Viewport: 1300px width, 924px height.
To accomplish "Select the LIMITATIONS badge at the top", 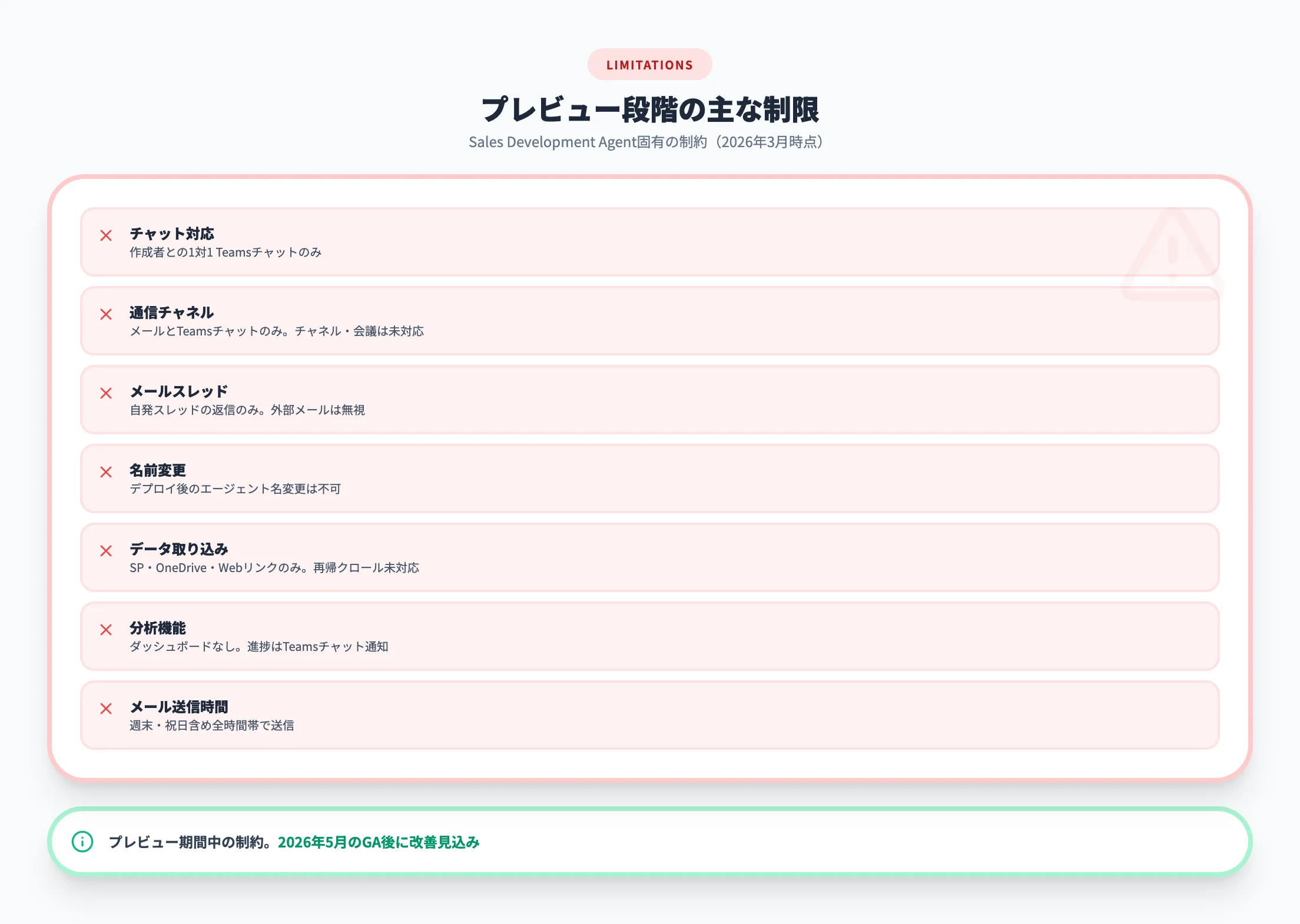I will click(x=649, y=65).
